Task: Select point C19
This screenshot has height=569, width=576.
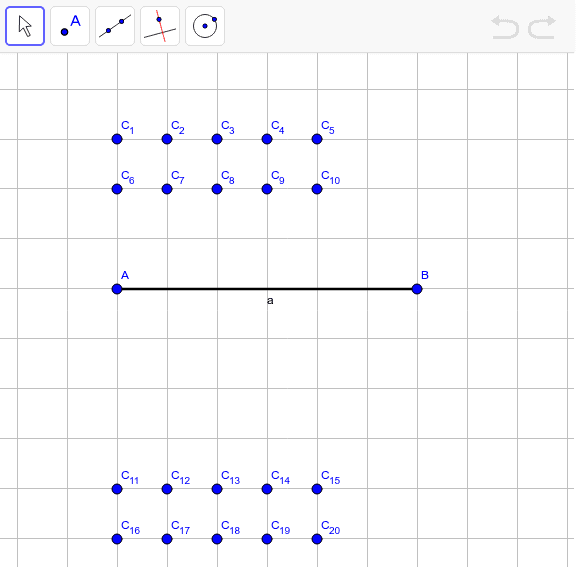Action: [x=267, y=539]
